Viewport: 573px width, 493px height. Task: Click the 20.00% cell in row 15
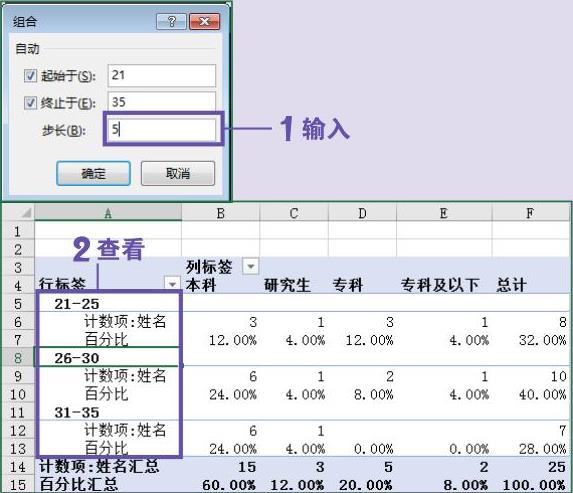[x=366, y=485]
